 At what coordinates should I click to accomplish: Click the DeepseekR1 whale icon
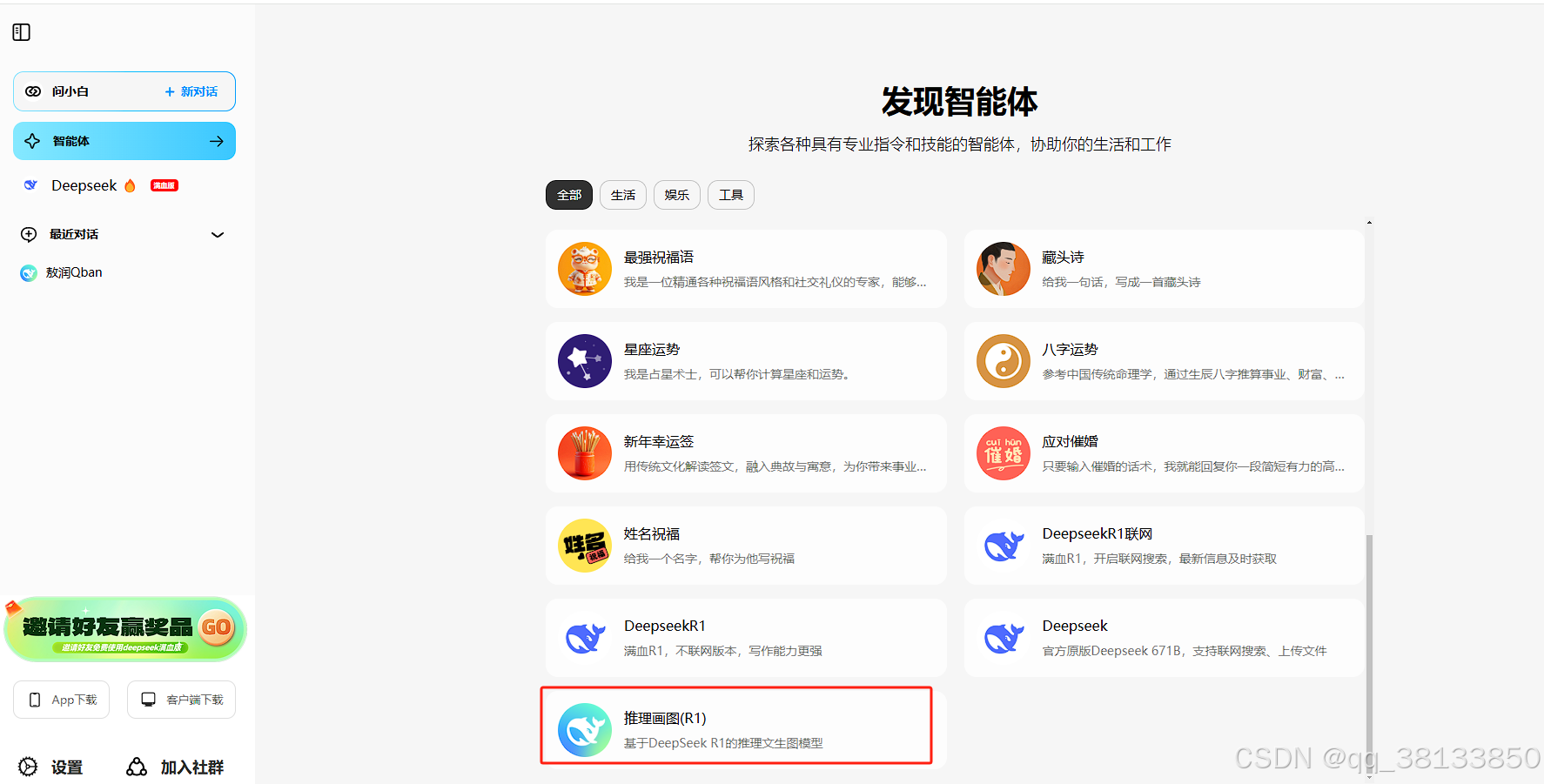point(585,638)
